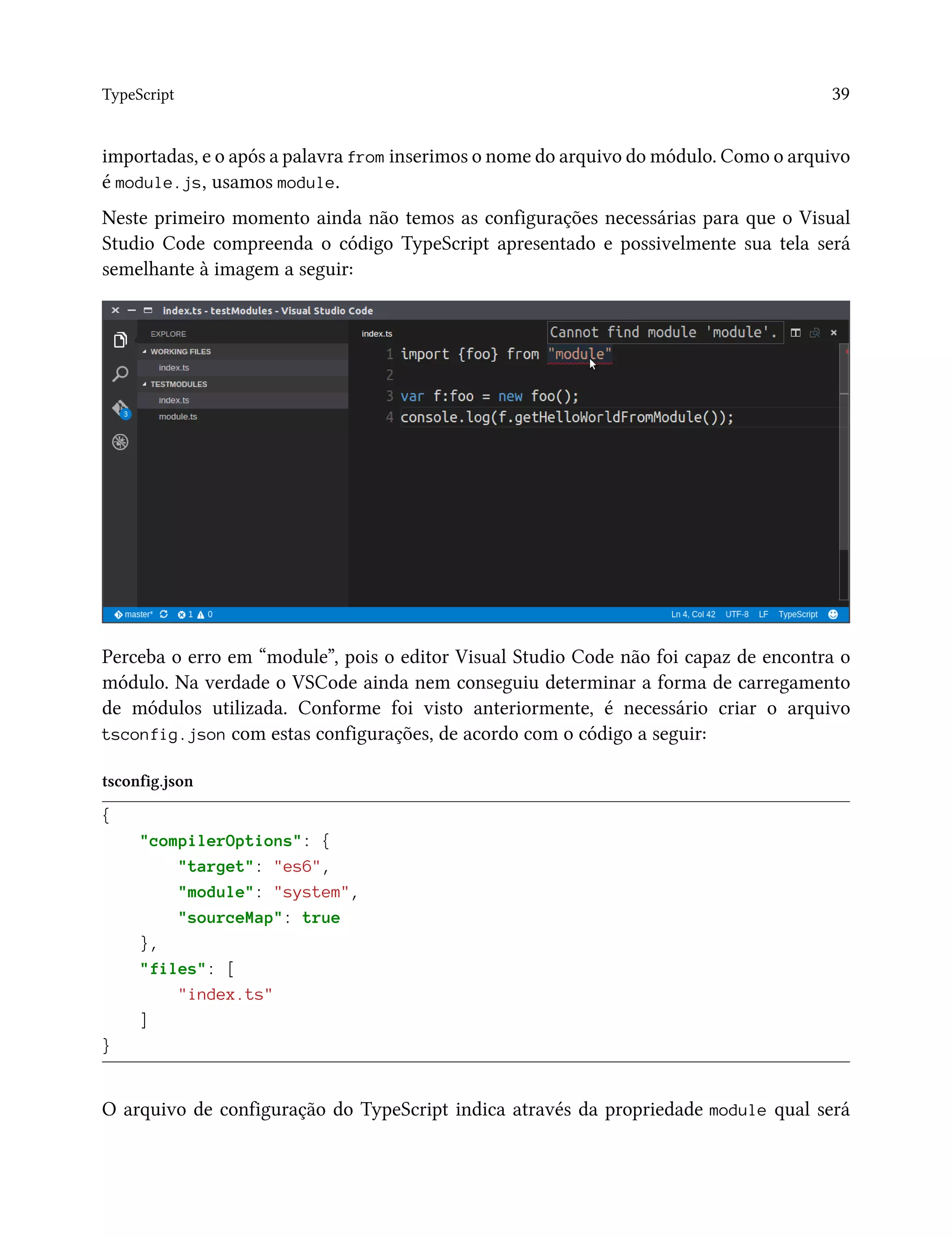
Task: Click the TypeScript language mode indicator
Action: click(x=798, y=614)
